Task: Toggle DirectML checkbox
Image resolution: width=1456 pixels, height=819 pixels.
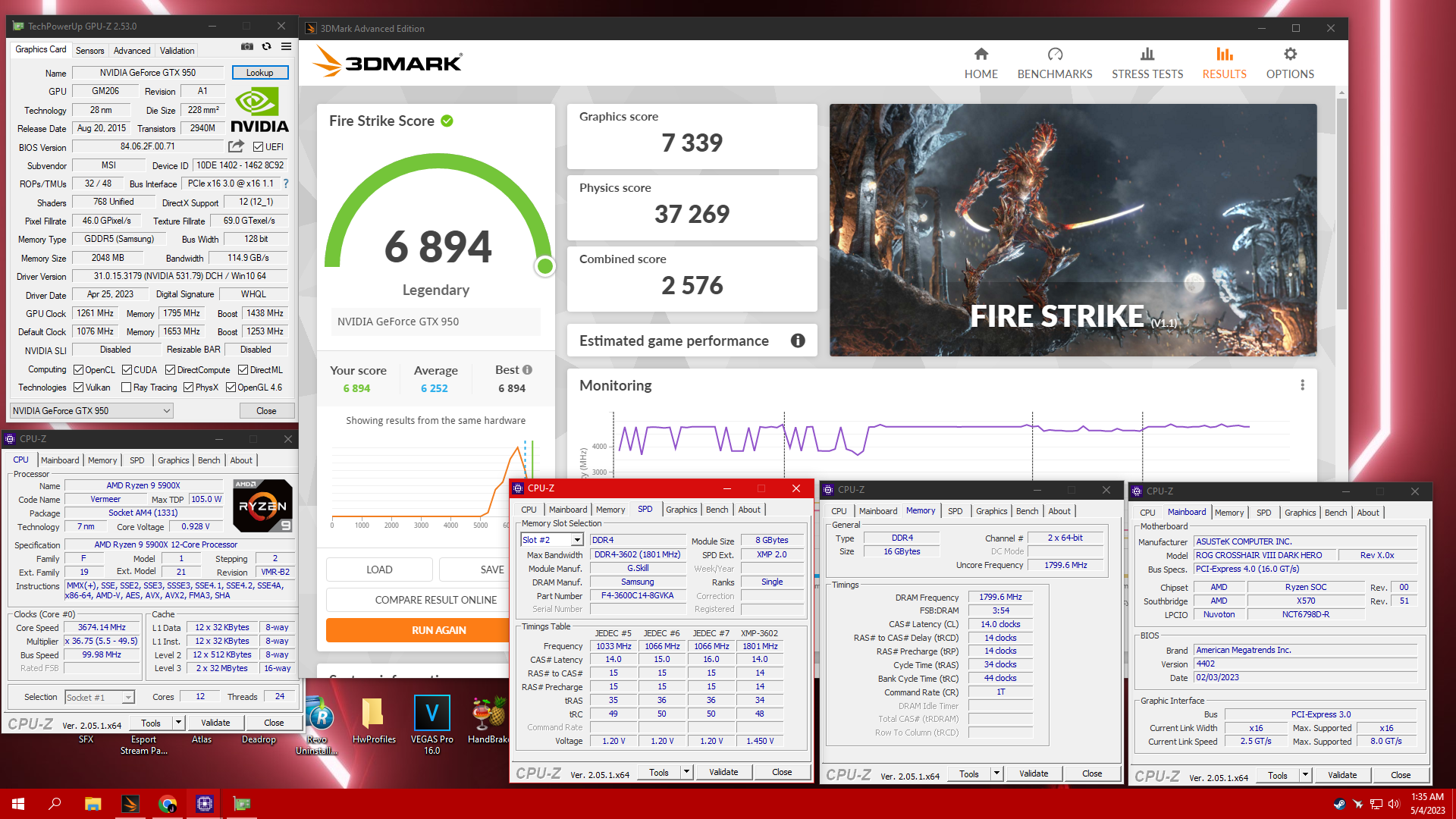Action: pyautogui.click(x=243, y=370)
